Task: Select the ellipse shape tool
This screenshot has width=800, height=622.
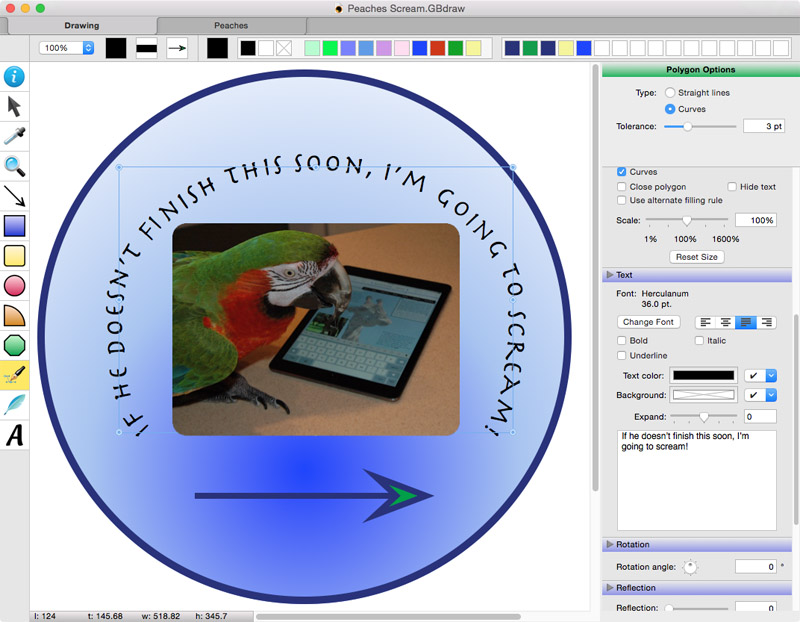Action: (14, 286)
